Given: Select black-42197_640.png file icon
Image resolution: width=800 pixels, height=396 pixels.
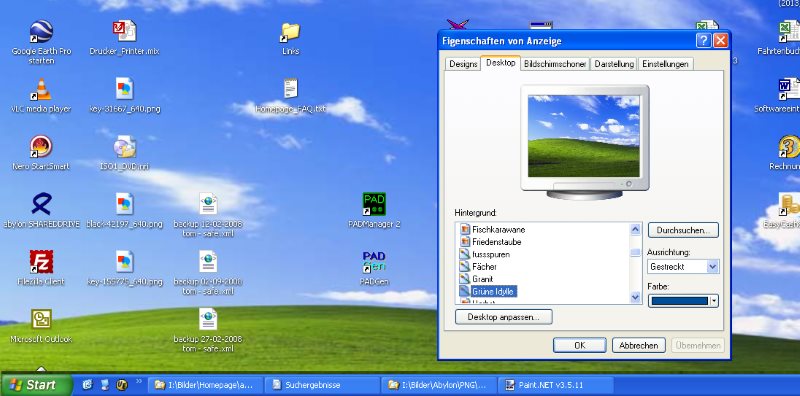Looking at the screenshot, I should (124, 204).
